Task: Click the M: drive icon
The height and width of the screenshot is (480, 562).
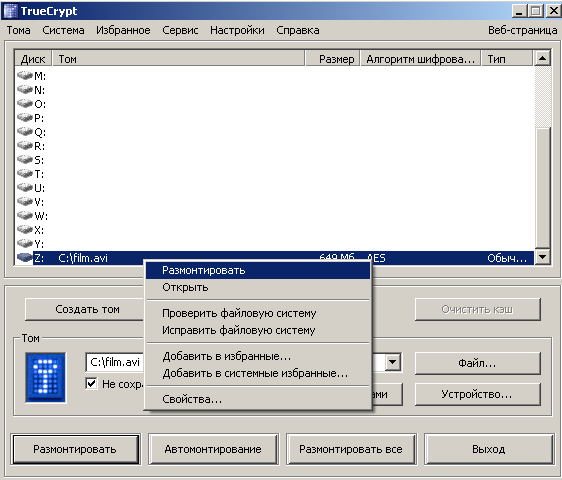Action: point(25,76)
